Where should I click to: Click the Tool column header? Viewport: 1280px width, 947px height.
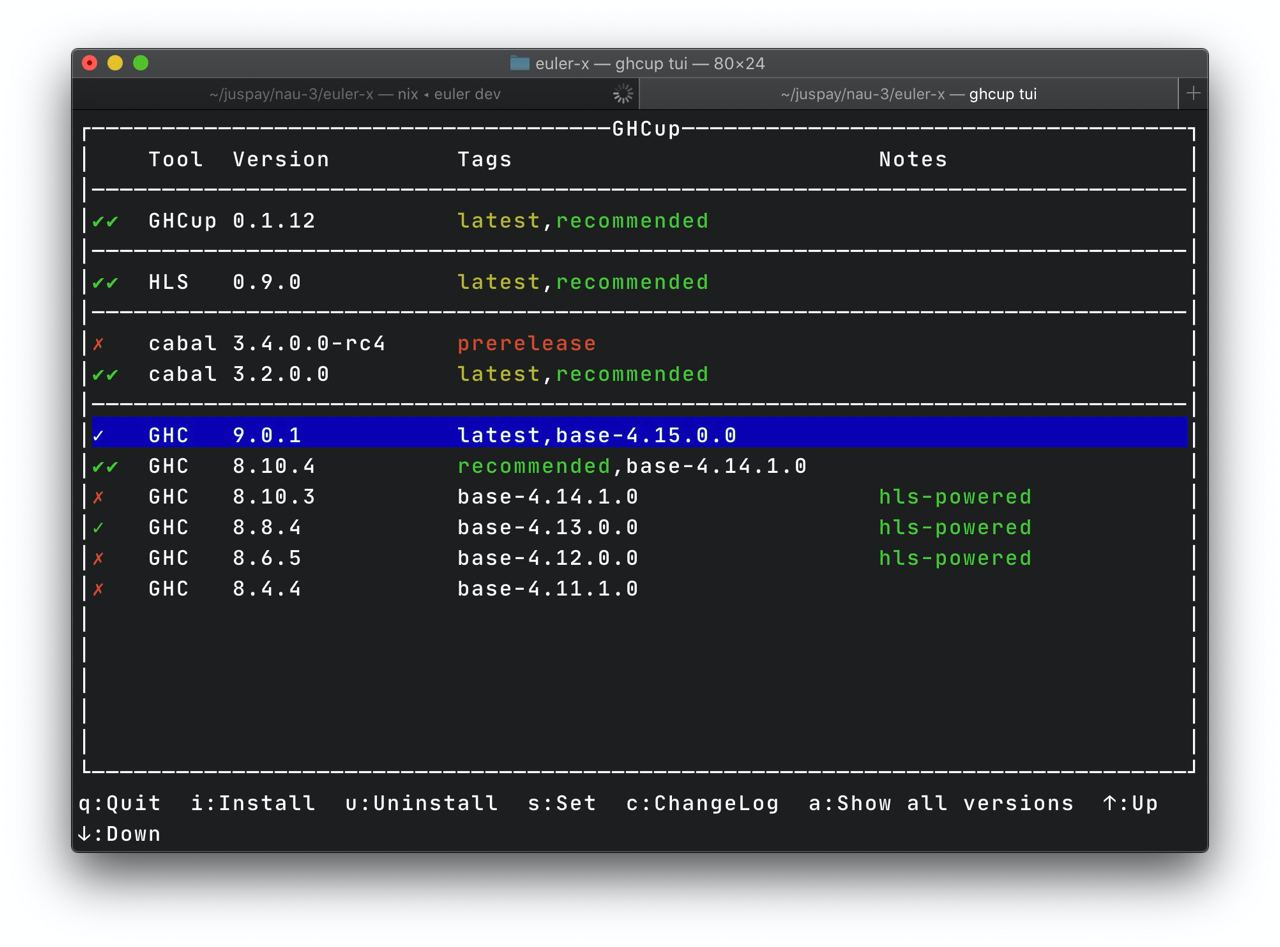click(x=176, y=160)
